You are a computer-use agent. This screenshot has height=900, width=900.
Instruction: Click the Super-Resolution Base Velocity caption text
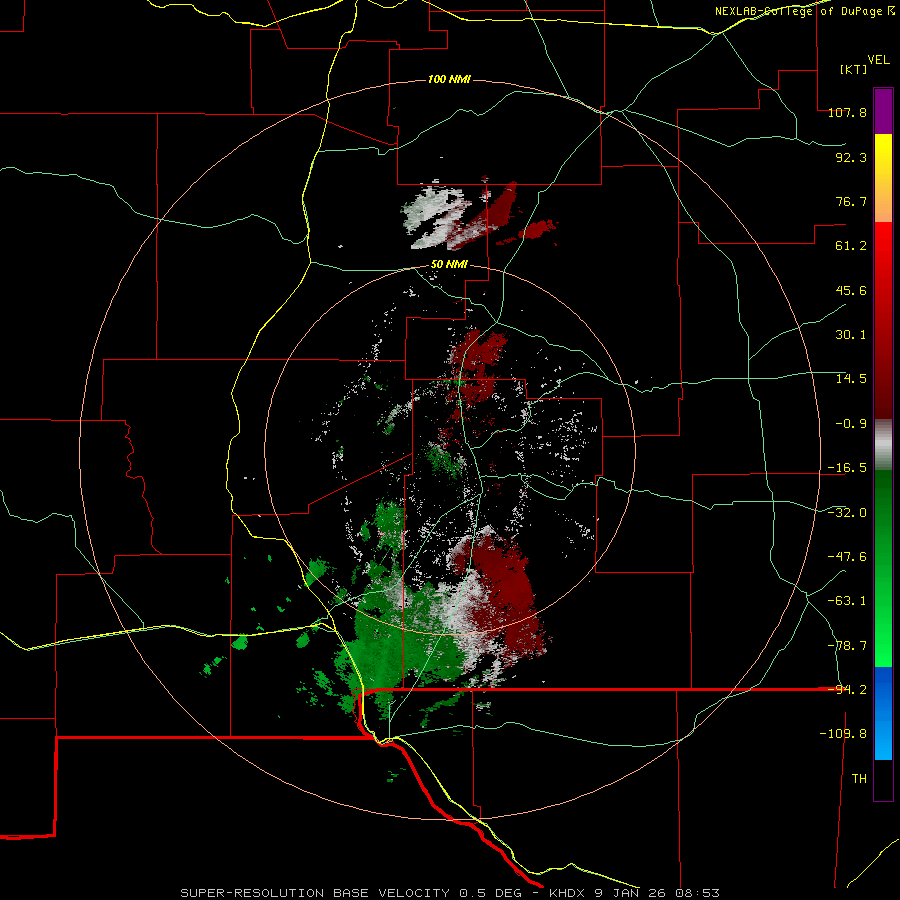[450, 893]
